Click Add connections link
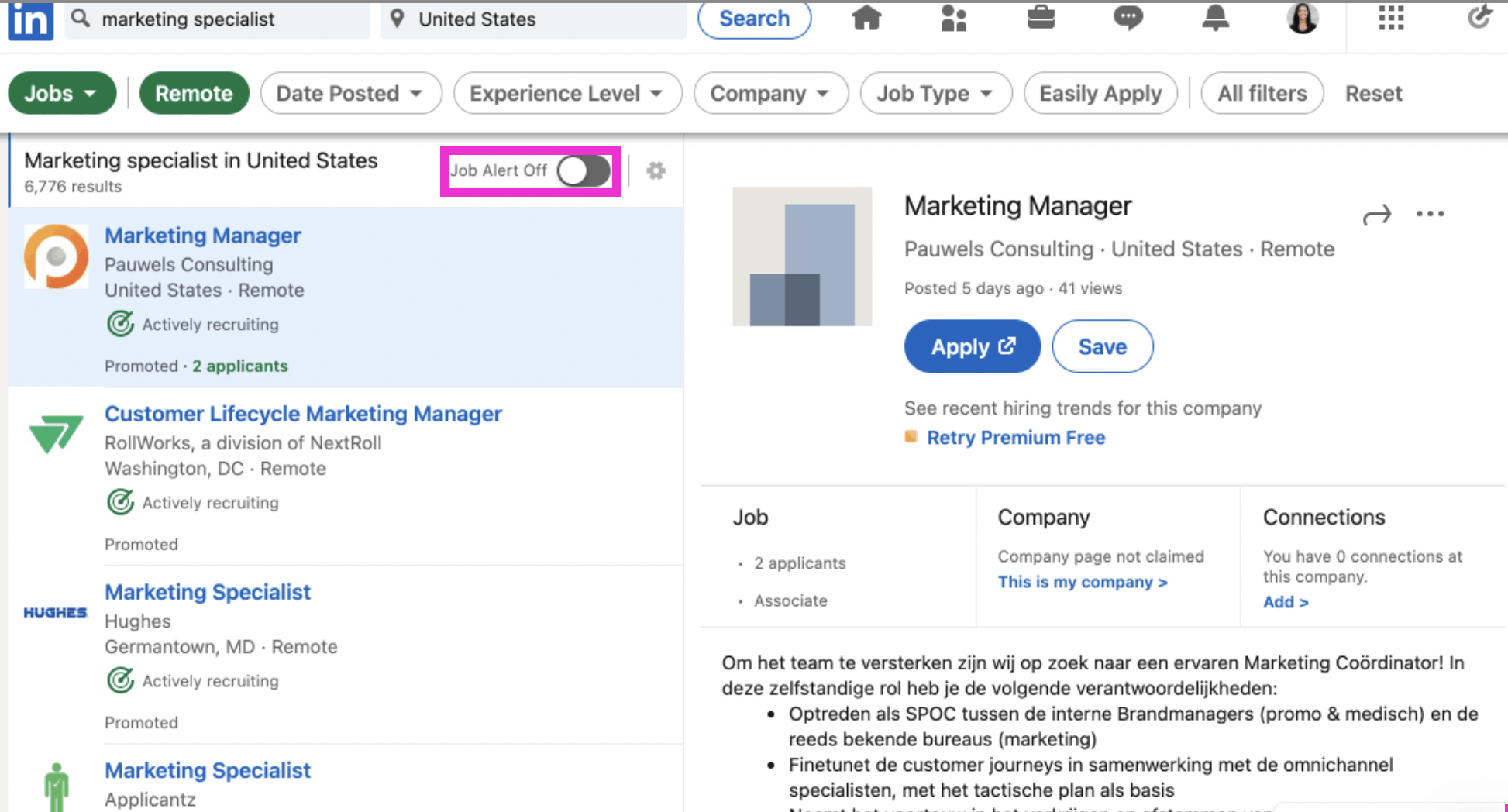This screenshot has width=1508, height=812. coord(1286,602)
